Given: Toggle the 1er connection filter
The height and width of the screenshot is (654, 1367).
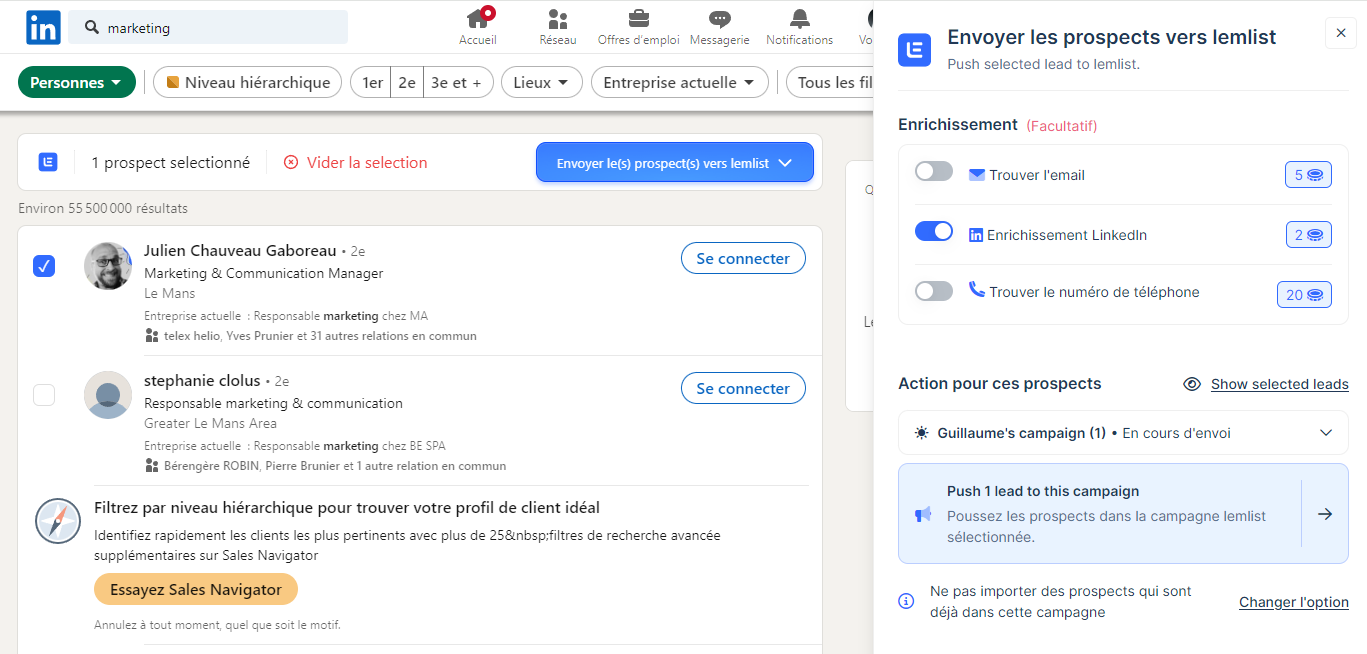Looking at the screenshot, I should [x=372, y=83].
